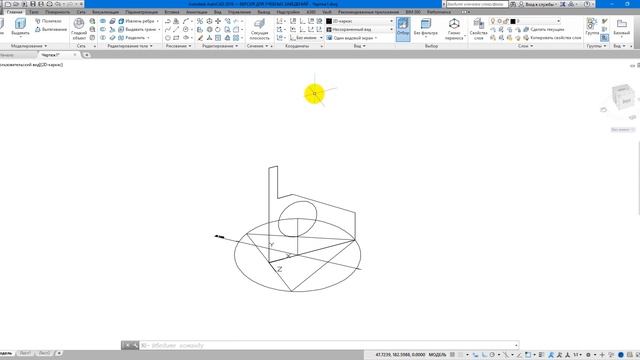Click the МОДЕЛЬ space button in status bar
640x360 pixels.
[x=437, y=355]
